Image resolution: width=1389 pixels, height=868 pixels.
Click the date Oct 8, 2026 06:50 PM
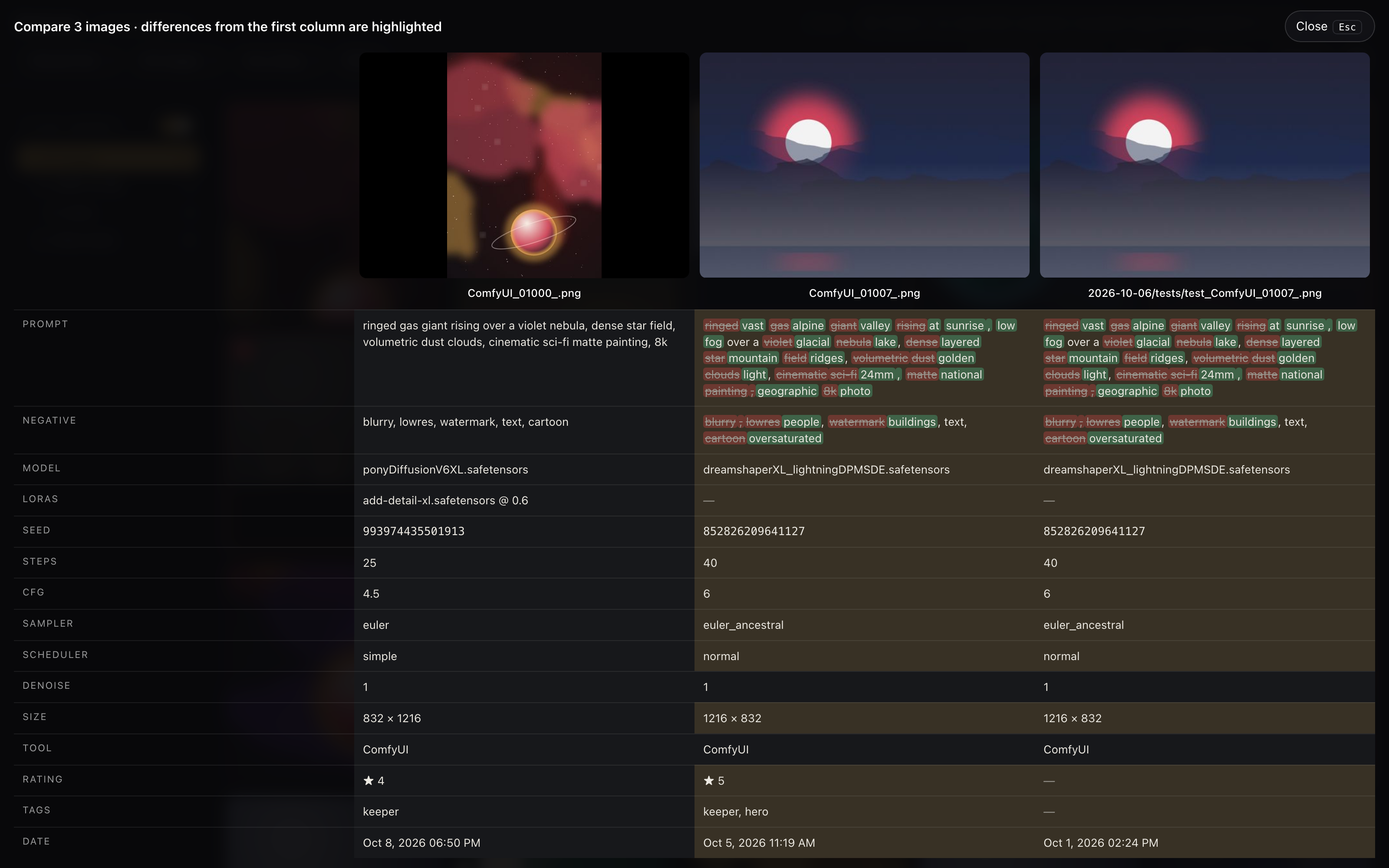click(421, 843)
